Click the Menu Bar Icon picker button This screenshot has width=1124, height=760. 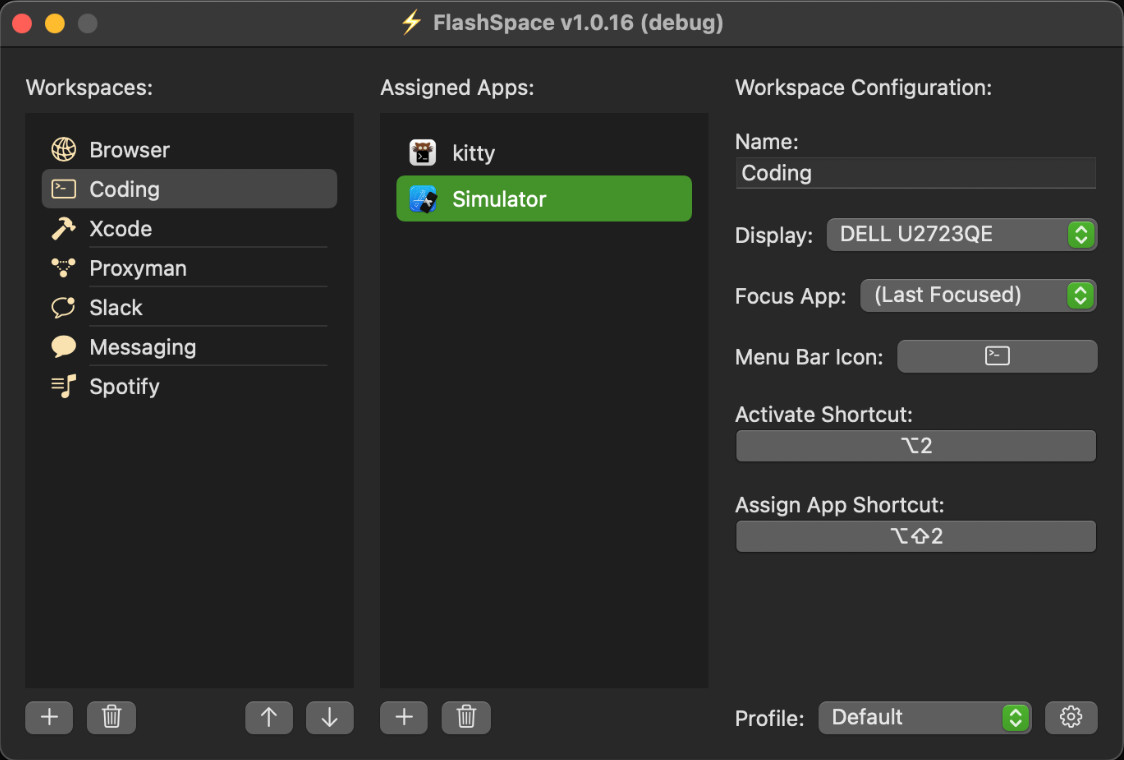coord(997,356)
